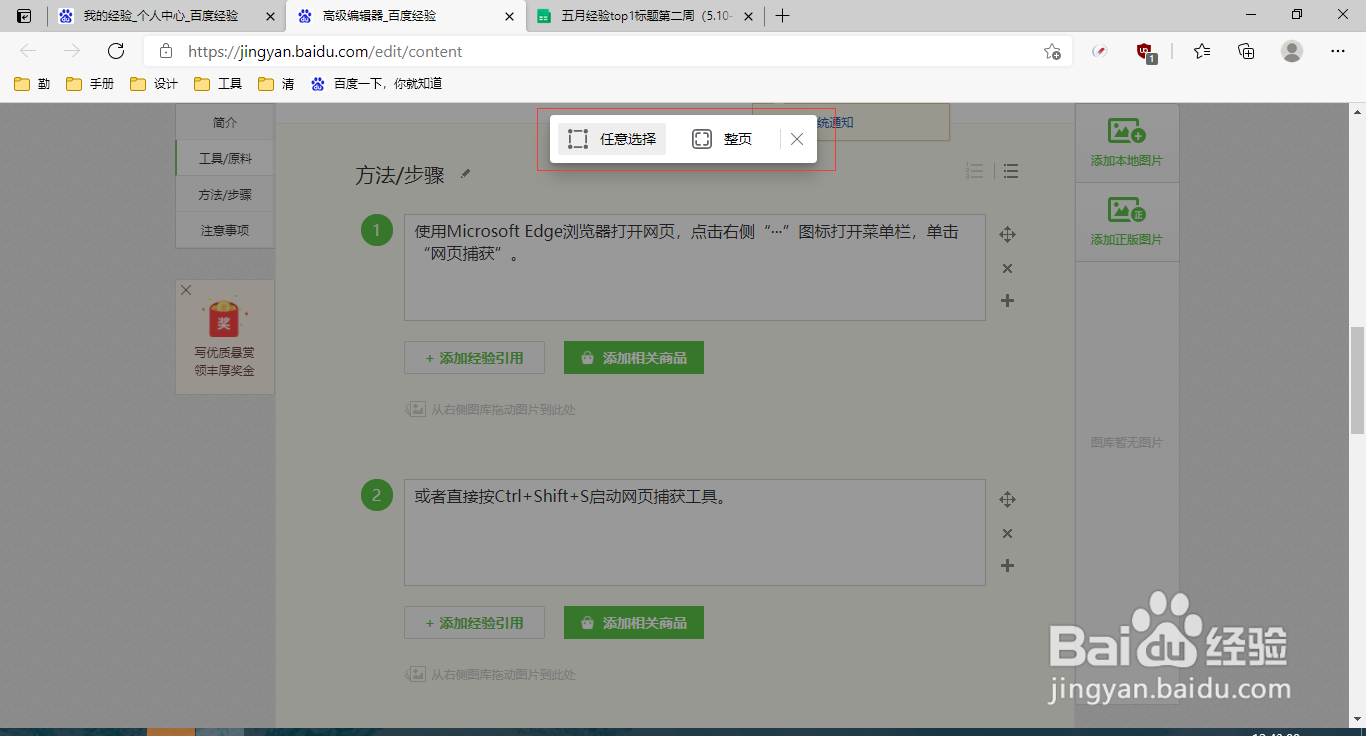Toggle unordered list formatting
Screen dimensions: 1366x736
click(x=1010, y=171)
